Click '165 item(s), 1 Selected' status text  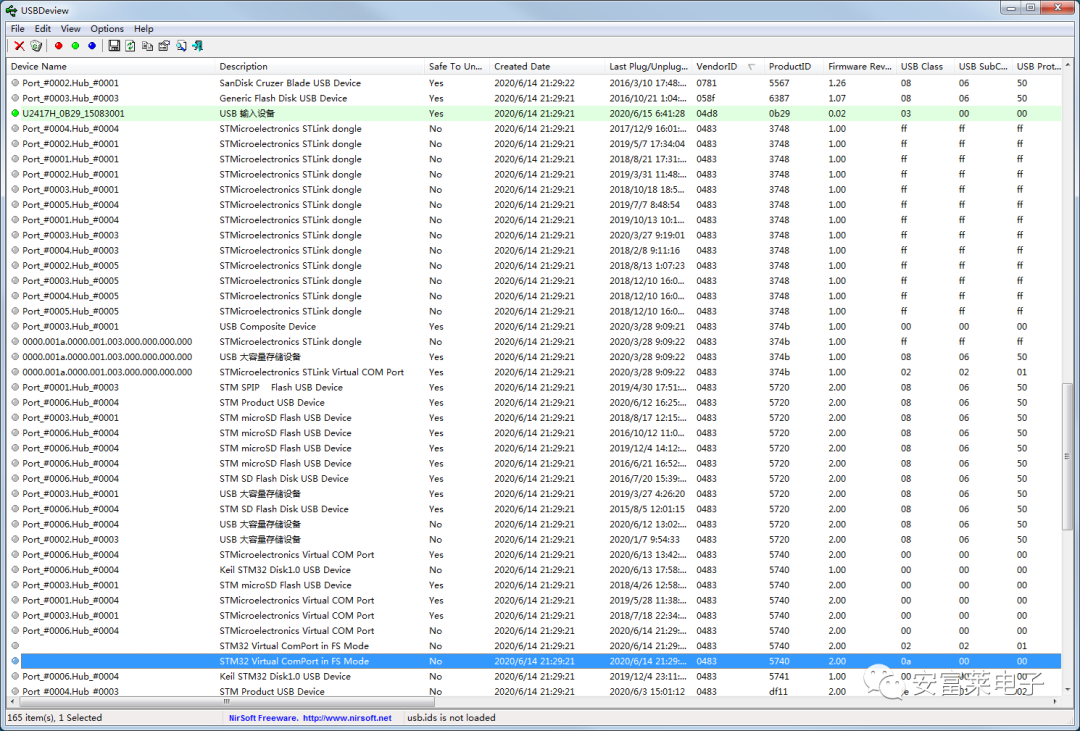[x=55, y=718]
